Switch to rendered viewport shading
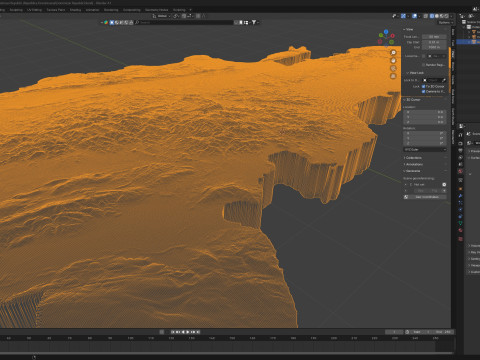The height and width of the screenshot is (360, 480). pyautogui.click(x=446, y=16)
